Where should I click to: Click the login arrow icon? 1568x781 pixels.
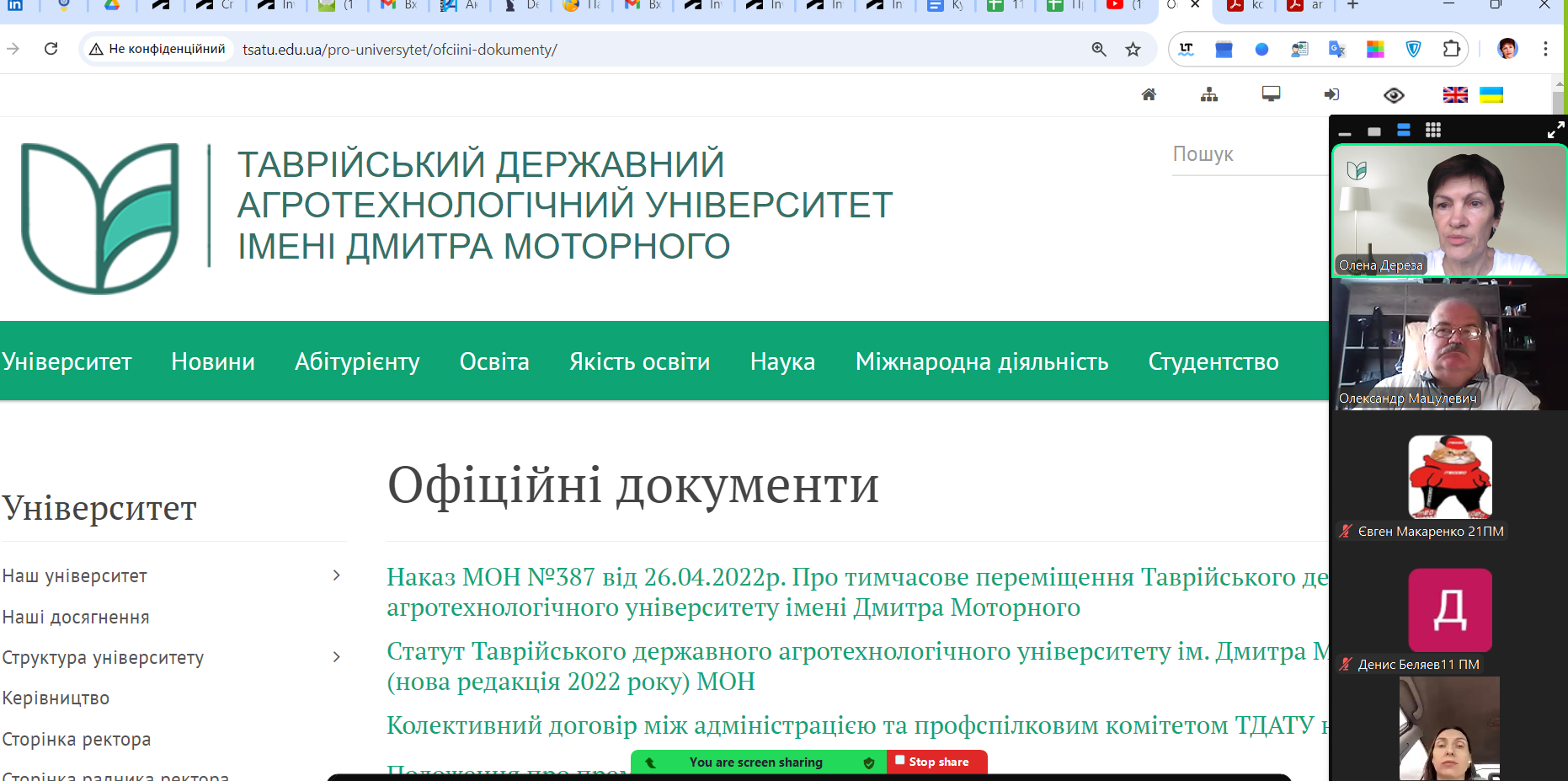click(1331, 94)
